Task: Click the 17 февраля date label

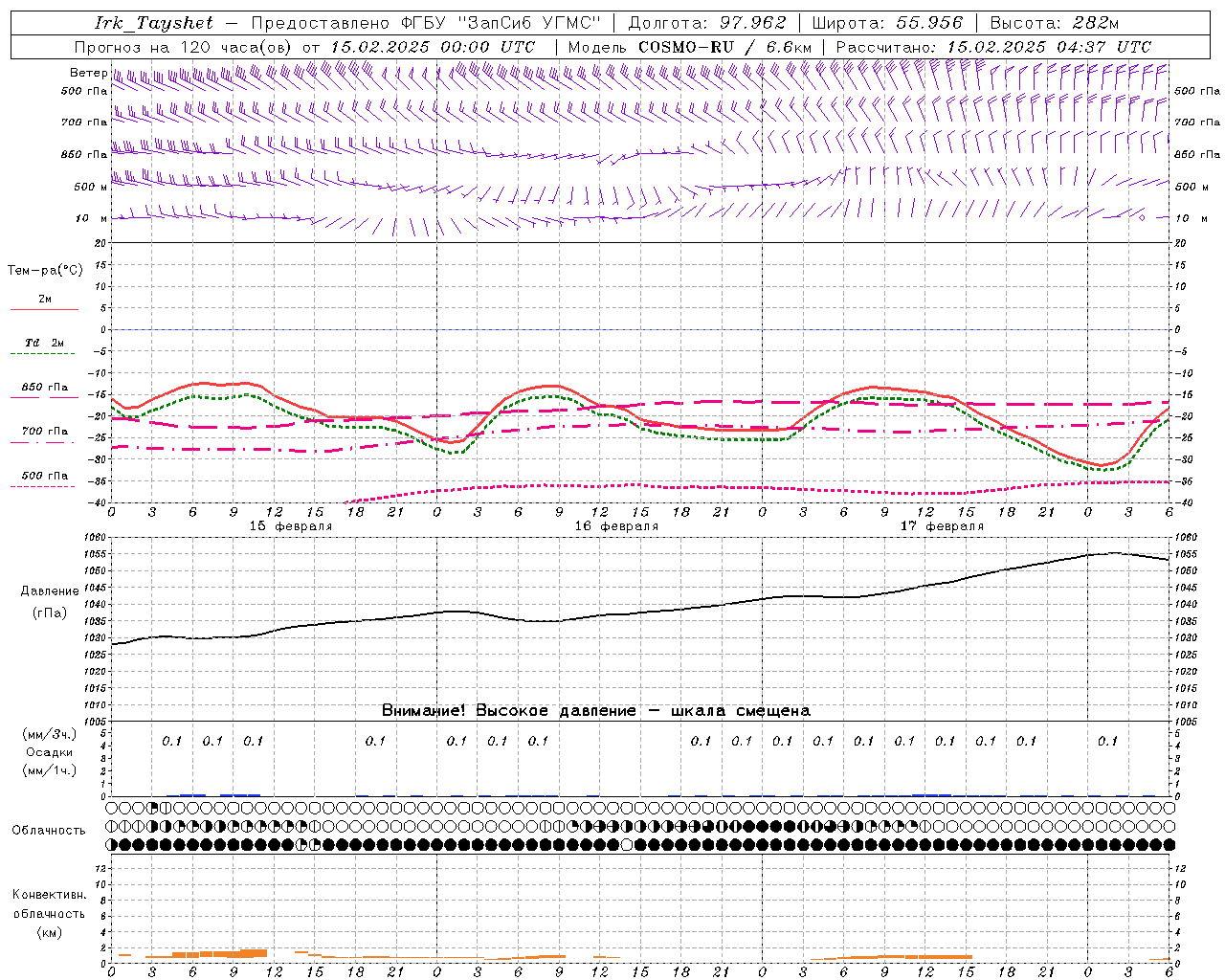Action: [x=942, y=526]
